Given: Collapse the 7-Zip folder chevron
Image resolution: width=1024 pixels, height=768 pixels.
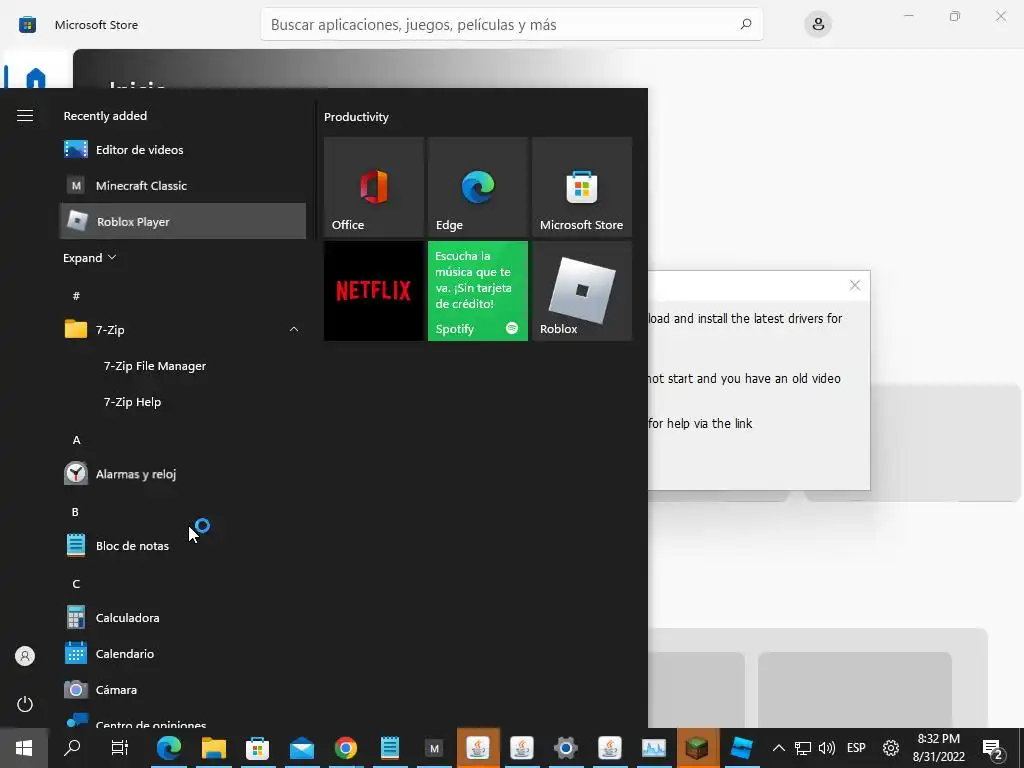Looking at the screenshot, I should tap(294, 330).
